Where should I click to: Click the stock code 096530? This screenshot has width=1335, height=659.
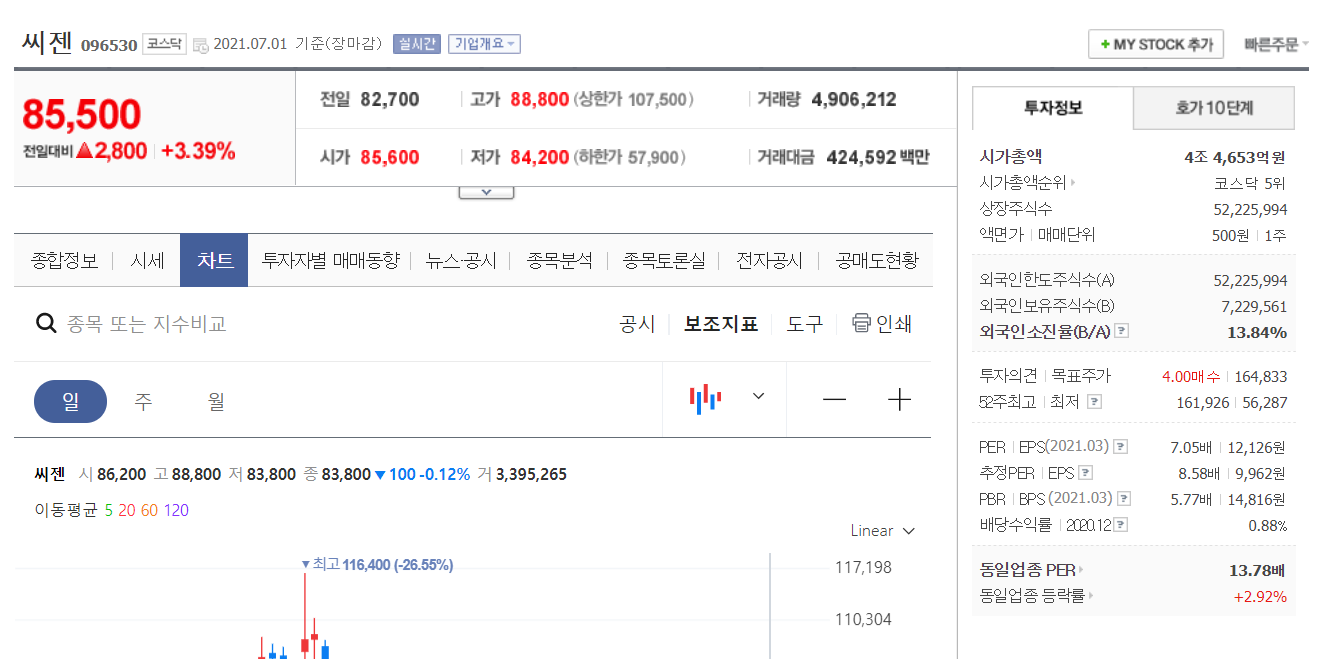click(x=109, y=45)
